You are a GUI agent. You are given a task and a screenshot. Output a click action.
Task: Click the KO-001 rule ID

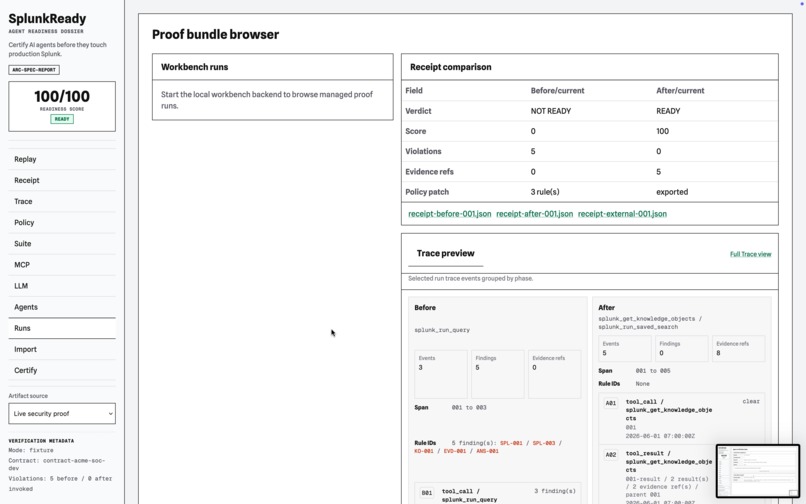tap(424, 451)
